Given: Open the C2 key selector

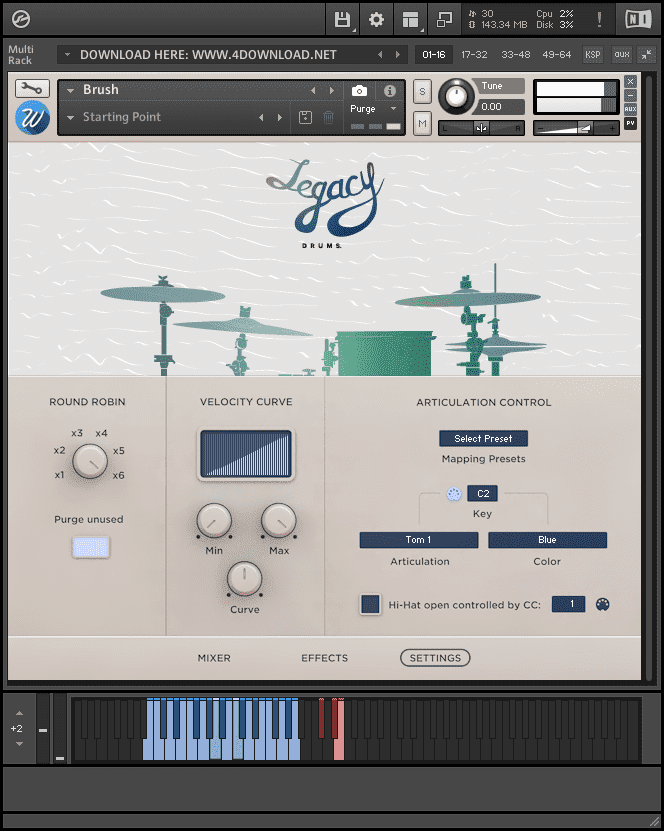Looking at the screenshot, I should [483, 493].
